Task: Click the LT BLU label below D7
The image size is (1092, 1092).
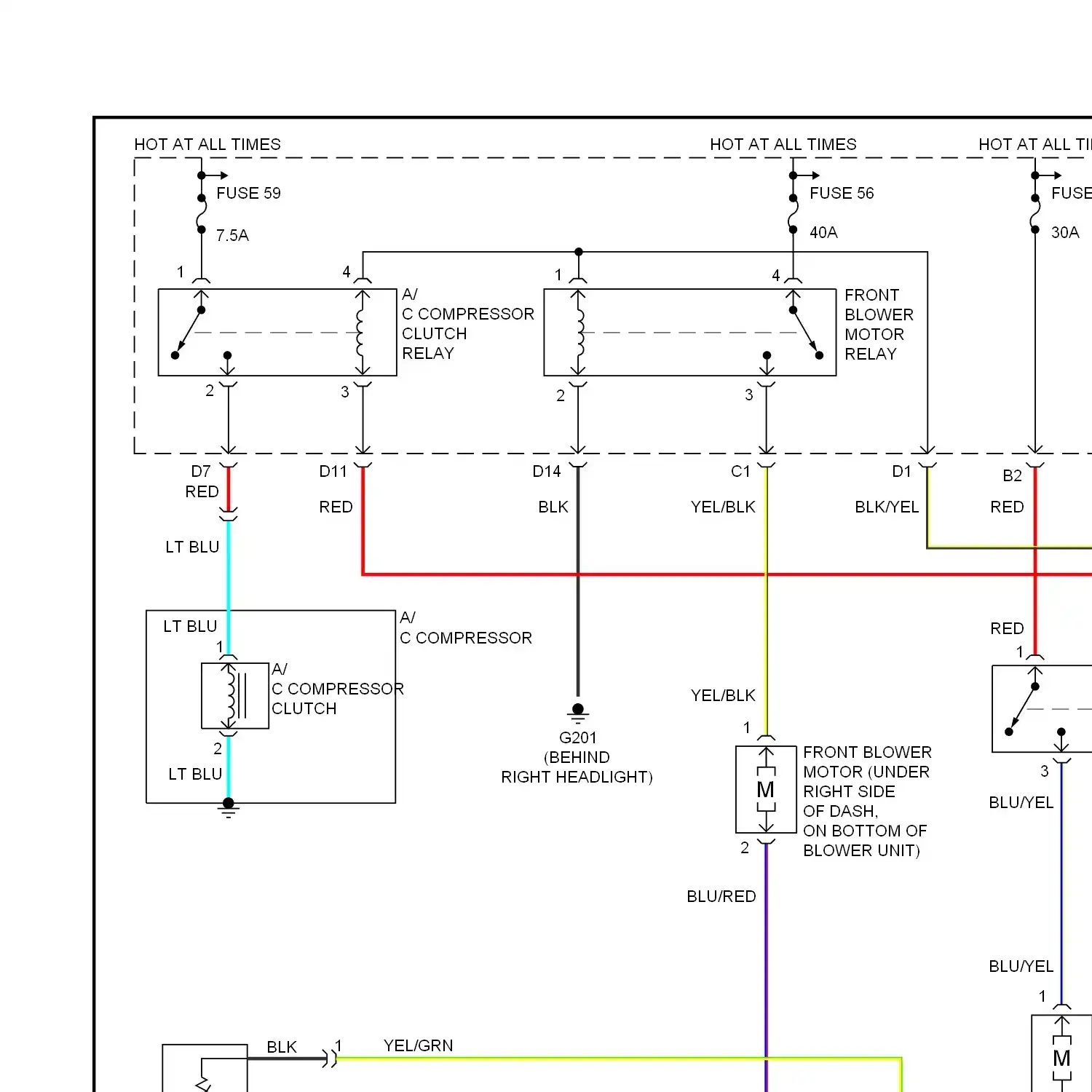Action: tap(192, 547)
